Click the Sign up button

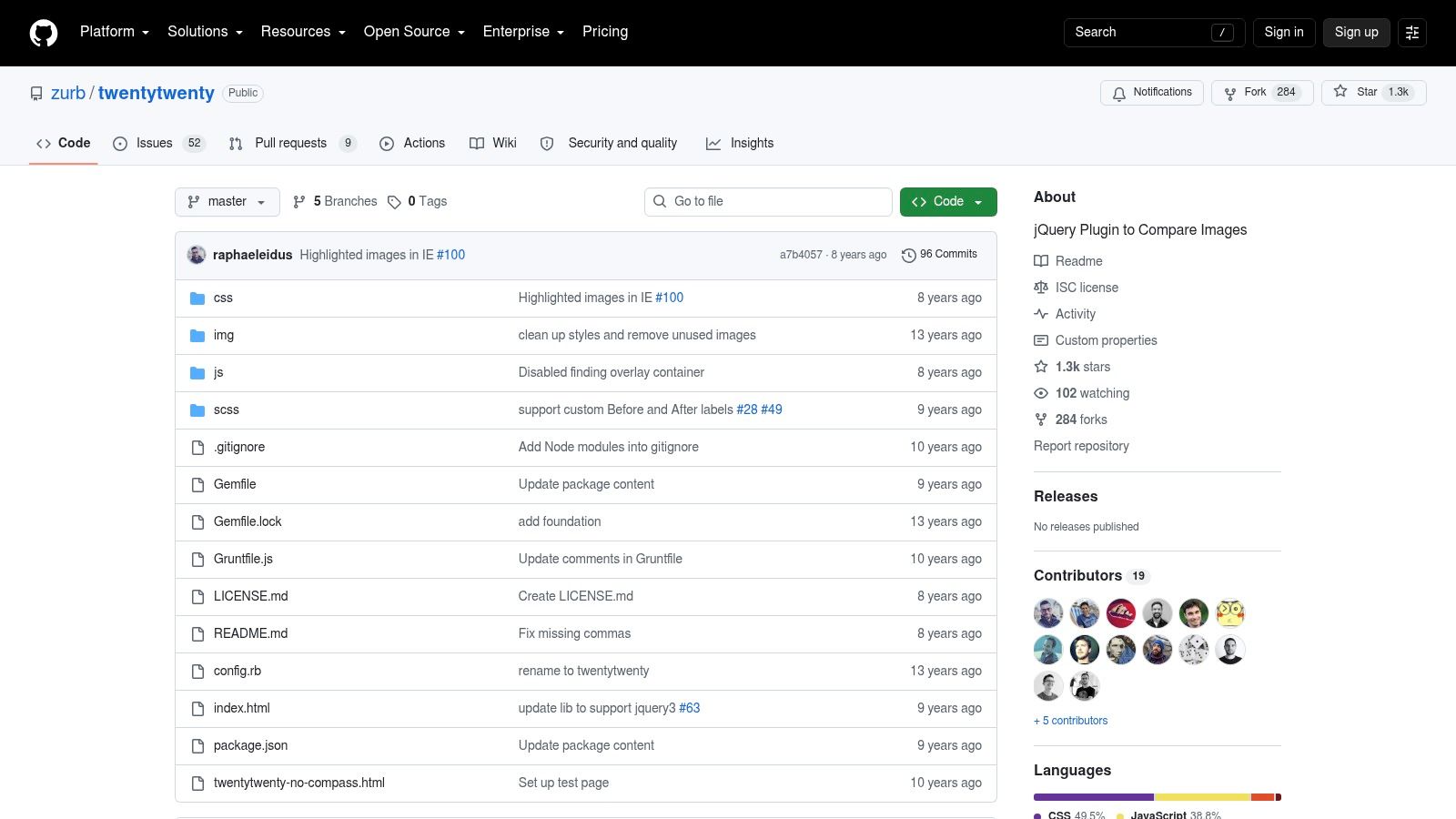(1357, 33)
